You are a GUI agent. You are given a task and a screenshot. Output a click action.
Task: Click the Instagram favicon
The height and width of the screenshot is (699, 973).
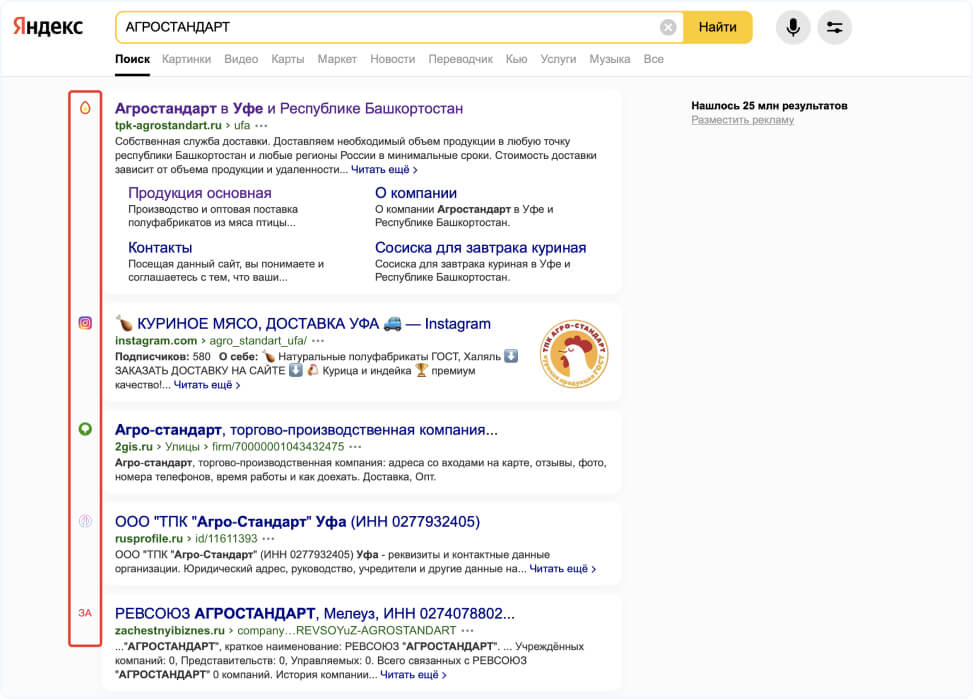(85, 323)
